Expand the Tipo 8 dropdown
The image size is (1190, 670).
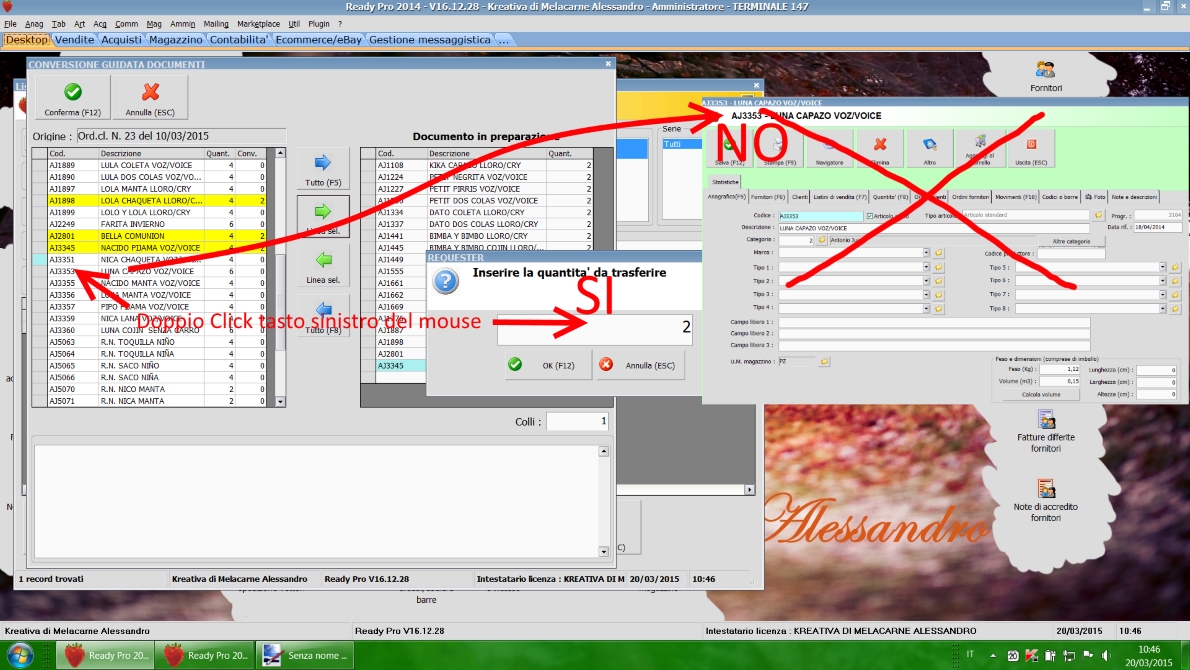[1162, 309]
